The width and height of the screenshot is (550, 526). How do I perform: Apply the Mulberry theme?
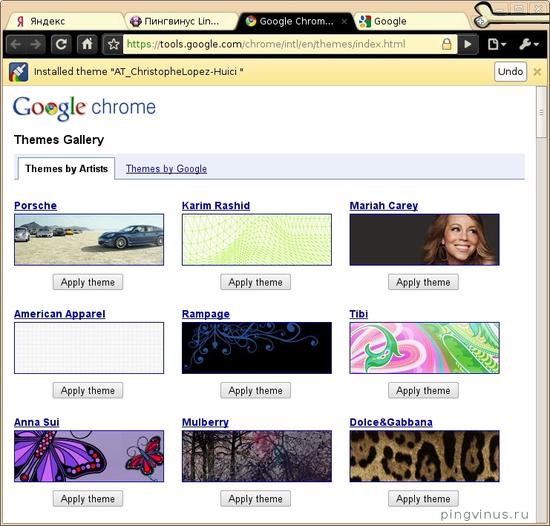pyautogui.click(x=256, y=499)
